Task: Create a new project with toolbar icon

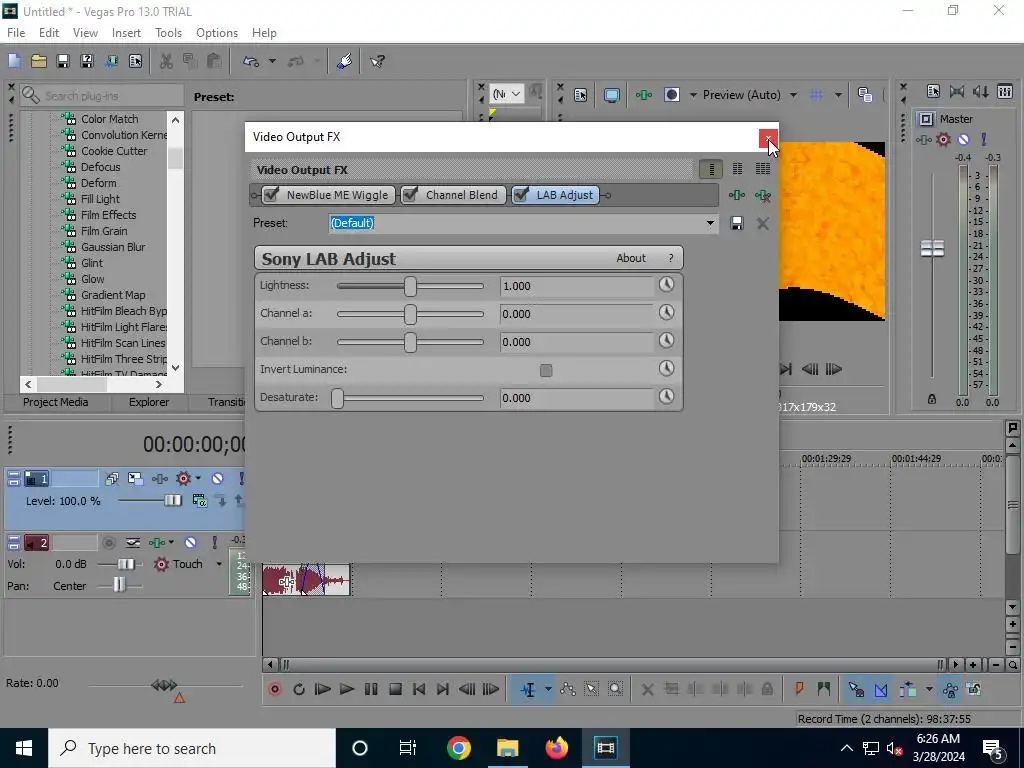Action: click(14, 61)
